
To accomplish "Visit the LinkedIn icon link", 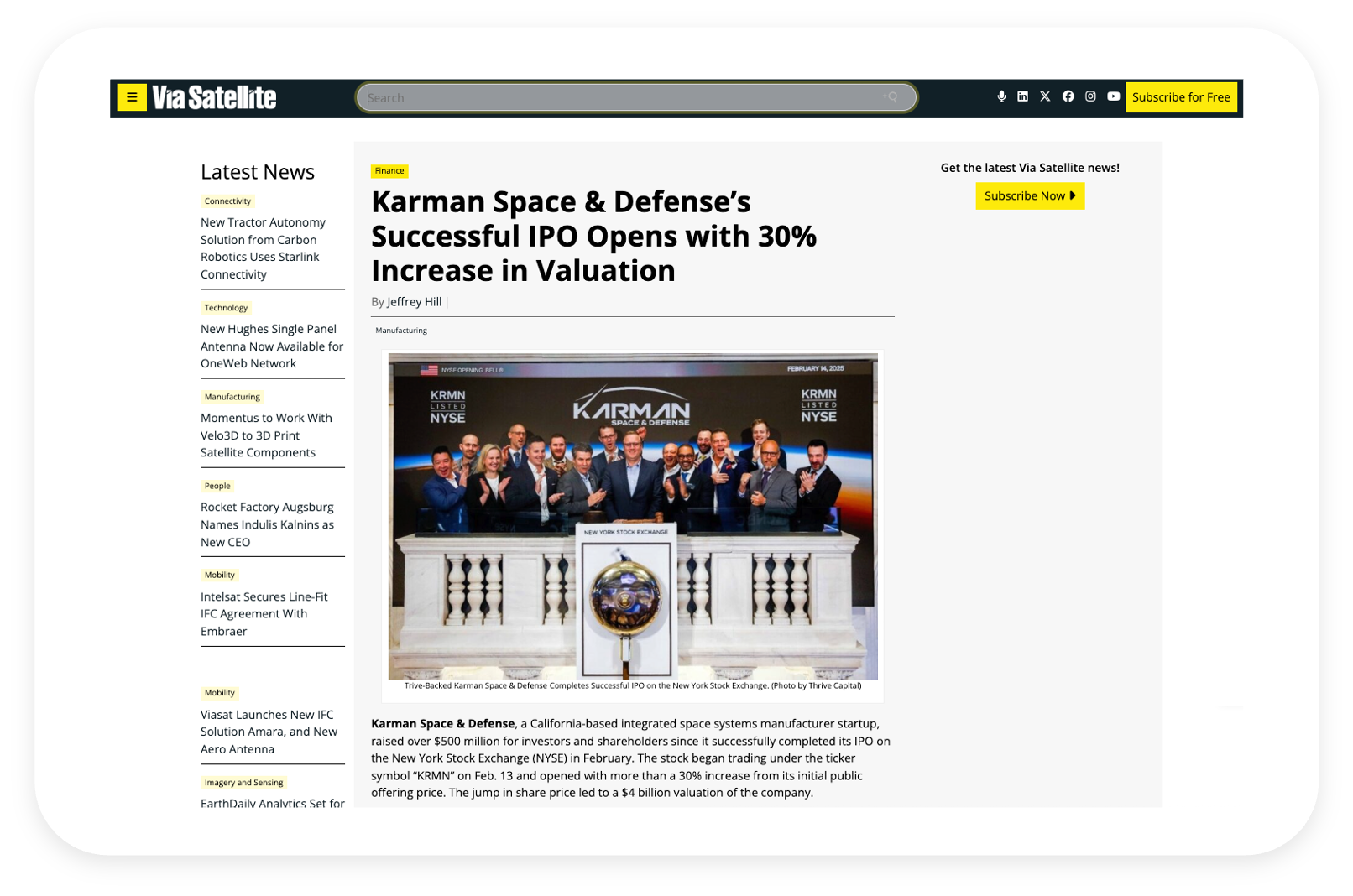I will tap(1022, 96).
